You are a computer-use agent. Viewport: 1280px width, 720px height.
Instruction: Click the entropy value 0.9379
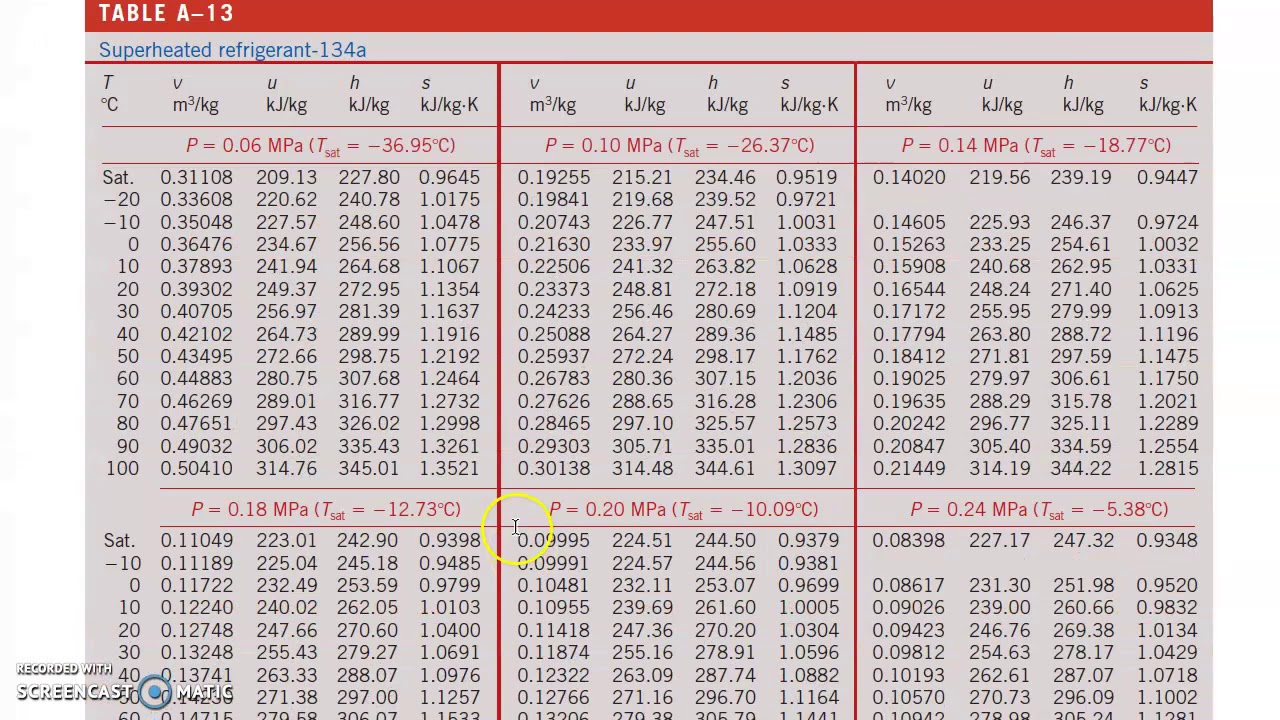(808, 541)
